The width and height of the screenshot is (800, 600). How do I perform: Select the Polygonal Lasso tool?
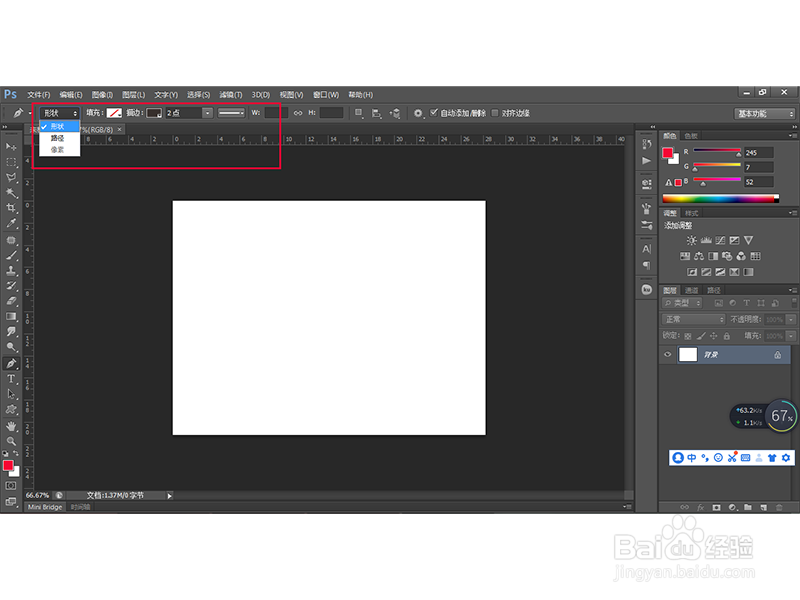pyautogui.click(x=11, y=178)
